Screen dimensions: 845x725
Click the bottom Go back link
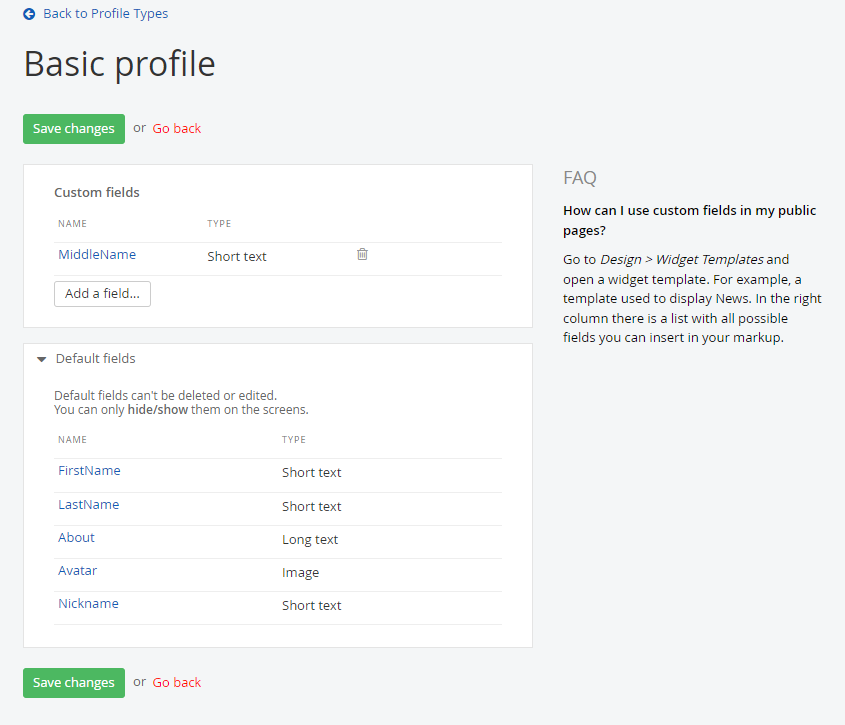click(x=177, y=683)
